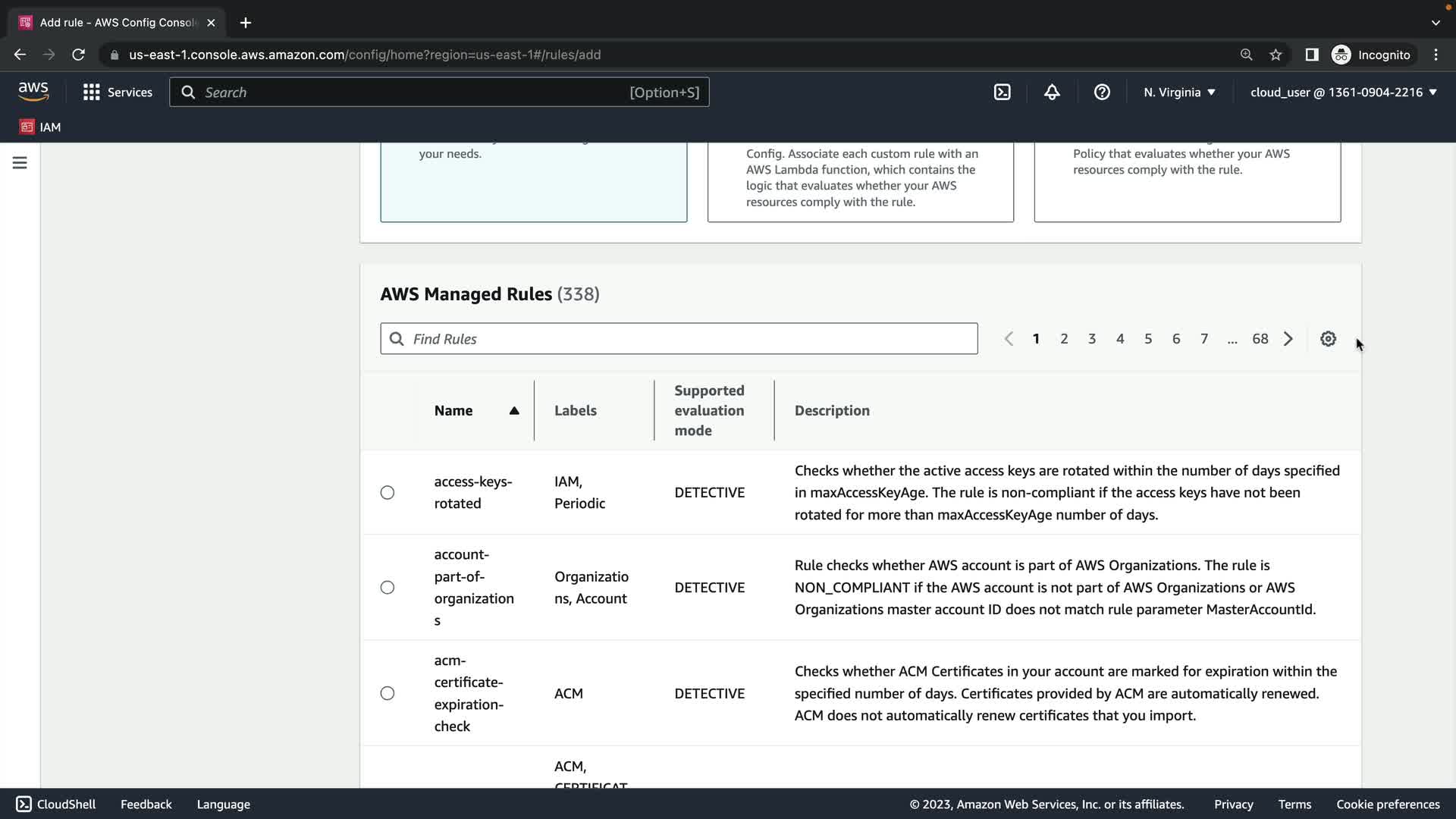Open the notifications bell
The height and width of the screenshot is (819, 1456).
1052,93
